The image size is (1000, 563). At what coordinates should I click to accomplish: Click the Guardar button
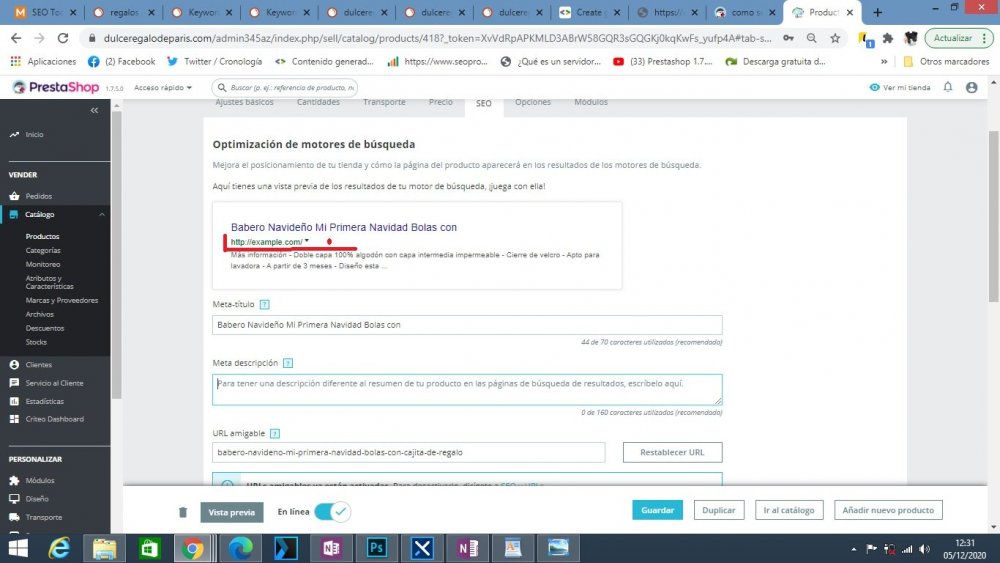658,510
